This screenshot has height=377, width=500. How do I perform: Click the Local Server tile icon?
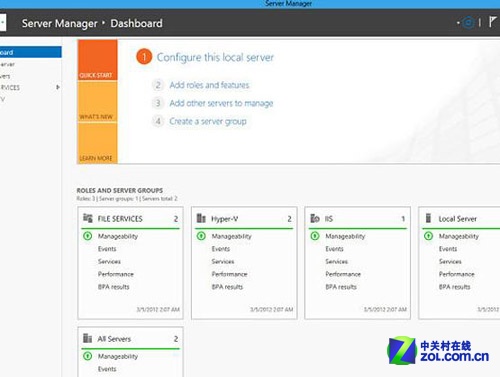[429, 218]
